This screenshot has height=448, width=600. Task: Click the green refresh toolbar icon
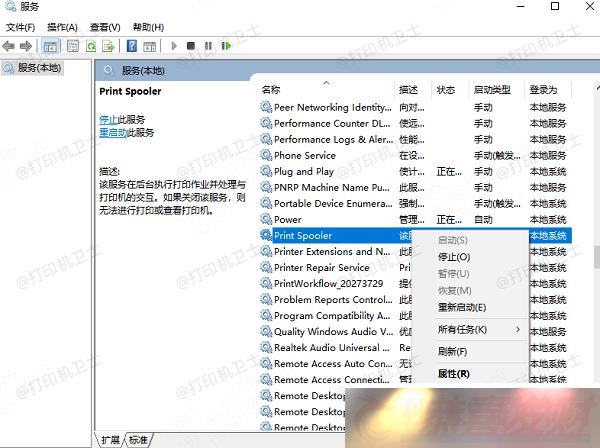[x=91, y=46]
